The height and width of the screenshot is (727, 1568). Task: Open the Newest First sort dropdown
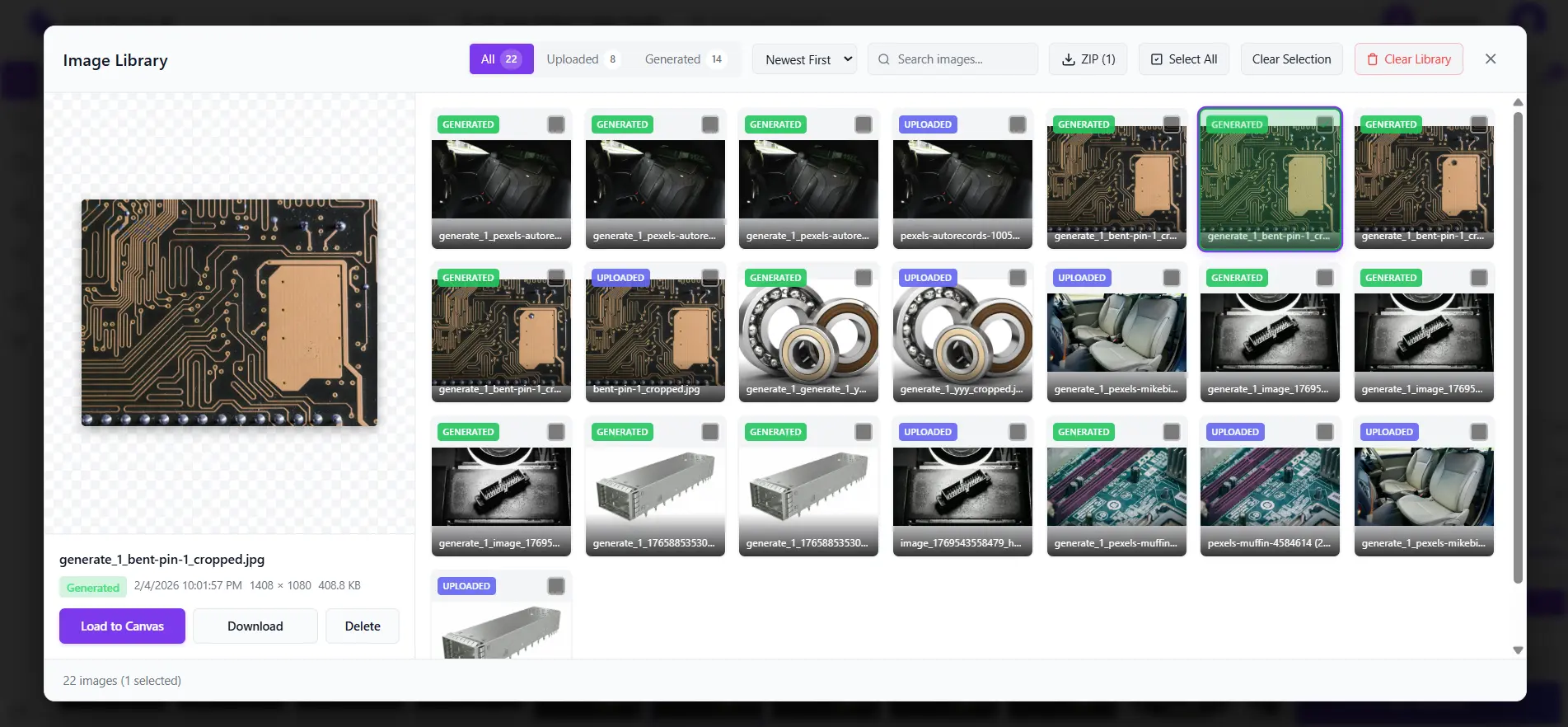[807, 59]
